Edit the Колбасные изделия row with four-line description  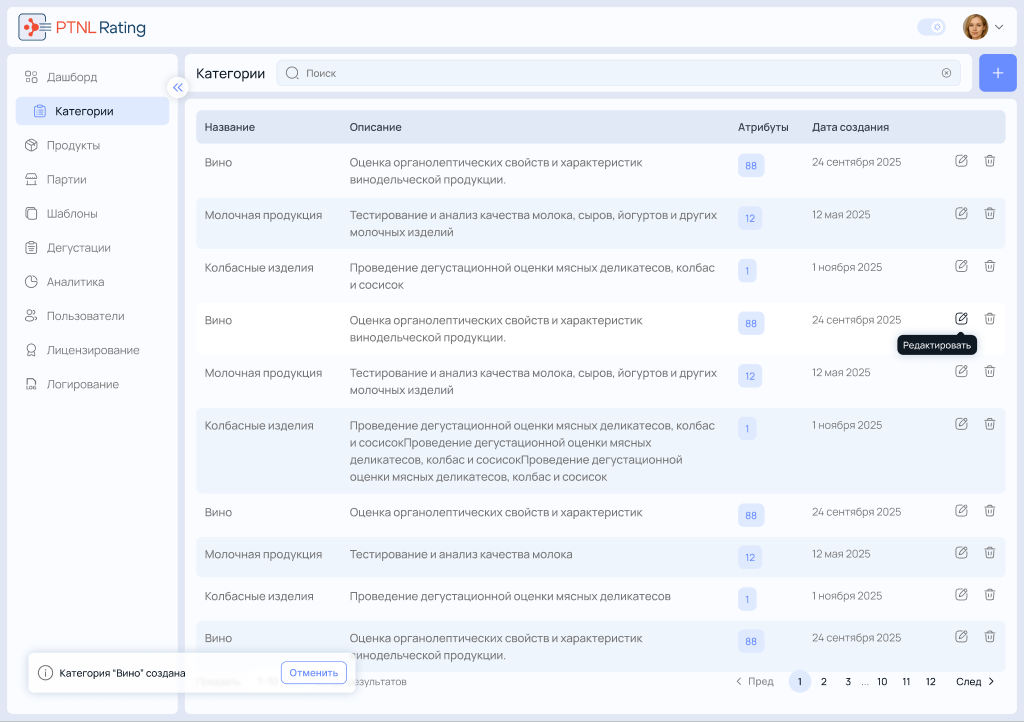point(961,424)
